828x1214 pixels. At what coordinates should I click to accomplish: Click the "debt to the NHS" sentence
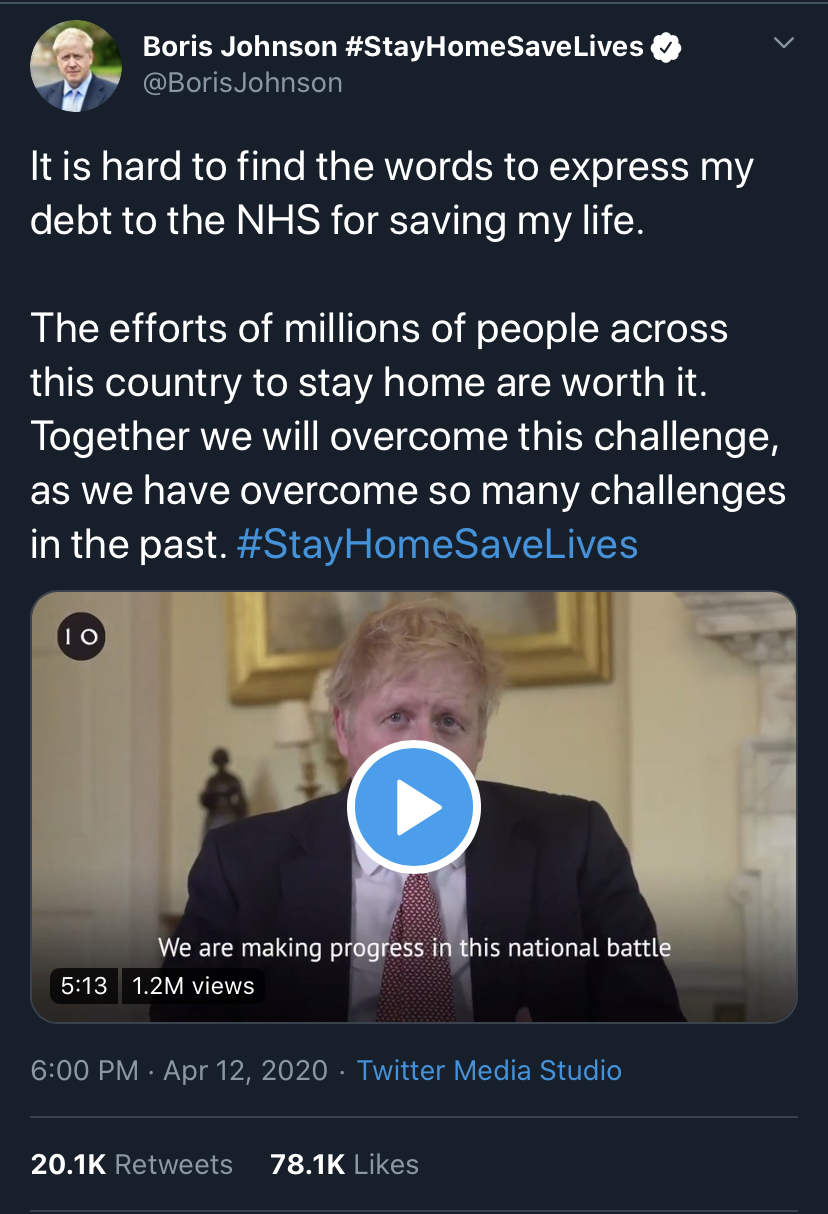pyautogui.click(x=337, y=220)
